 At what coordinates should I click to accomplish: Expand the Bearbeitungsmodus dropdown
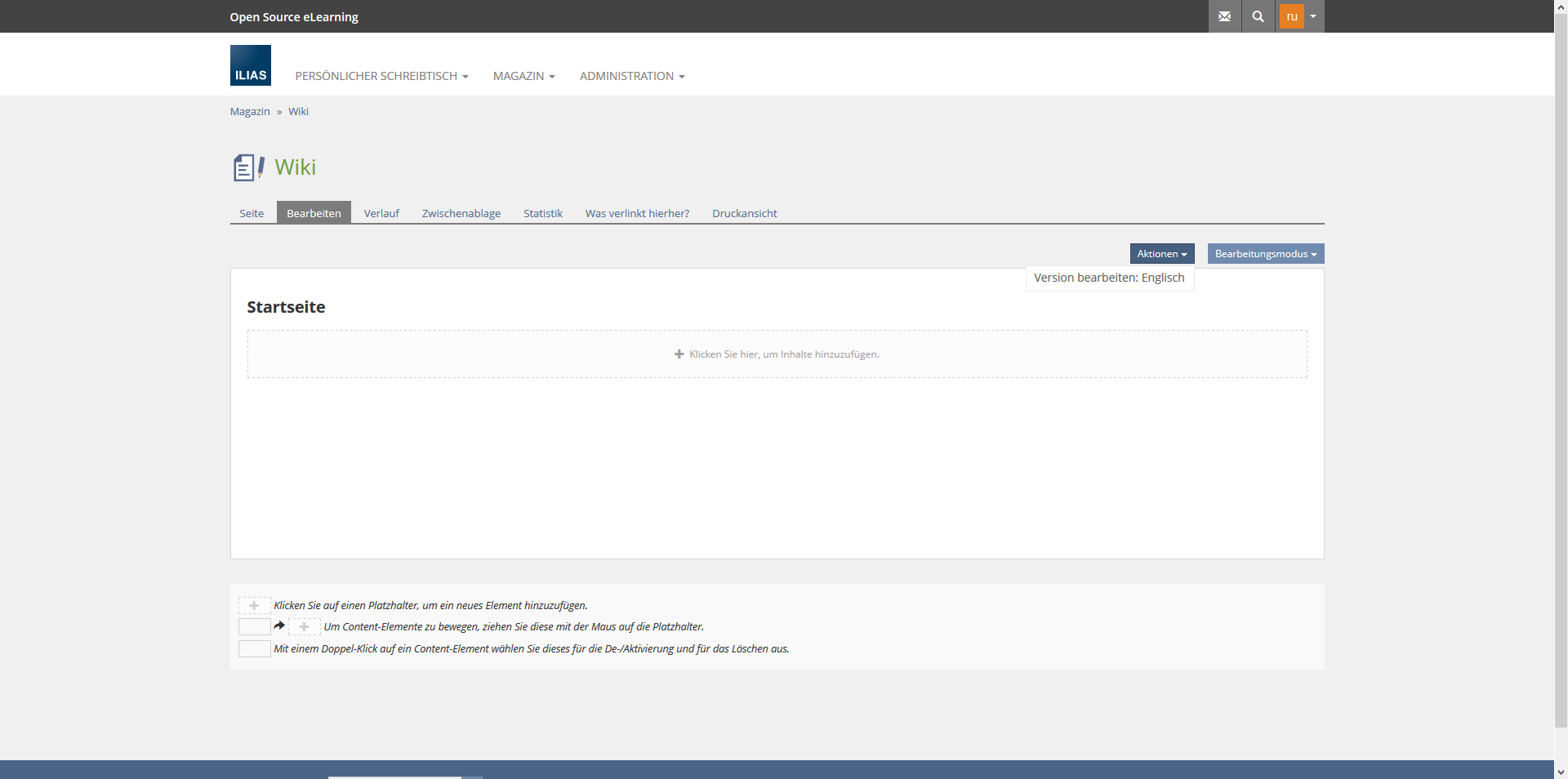coord(1265,254)
